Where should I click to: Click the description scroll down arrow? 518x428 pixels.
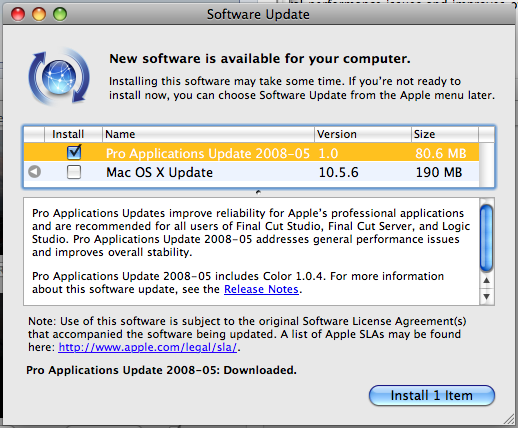click(487, 296)
